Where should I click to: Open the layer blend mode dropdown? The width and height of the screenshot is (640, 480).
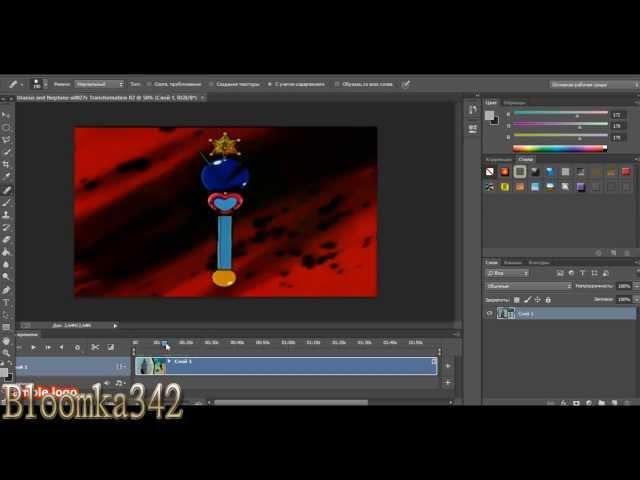(x=529, y=286)
